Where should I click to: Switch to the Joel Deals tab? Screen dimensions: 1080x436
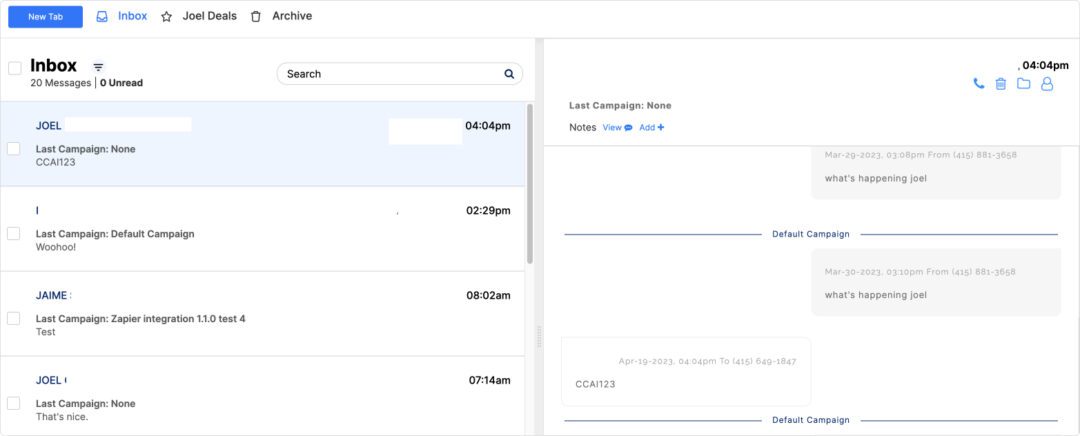(x=209, y=16)
